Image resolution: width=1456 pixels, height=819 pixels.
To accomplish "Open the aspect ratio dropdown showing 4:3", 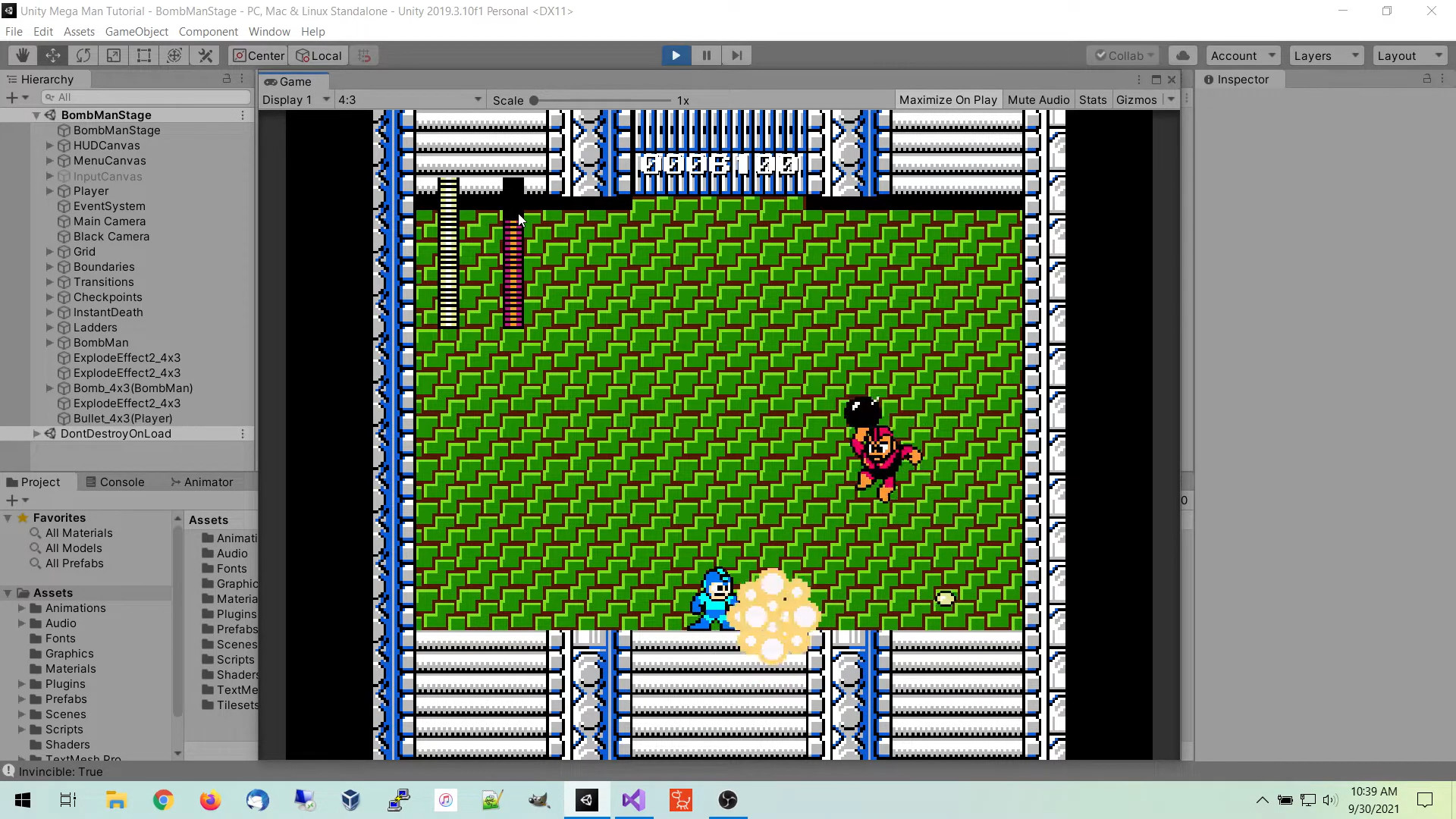I will pos(409,99).
